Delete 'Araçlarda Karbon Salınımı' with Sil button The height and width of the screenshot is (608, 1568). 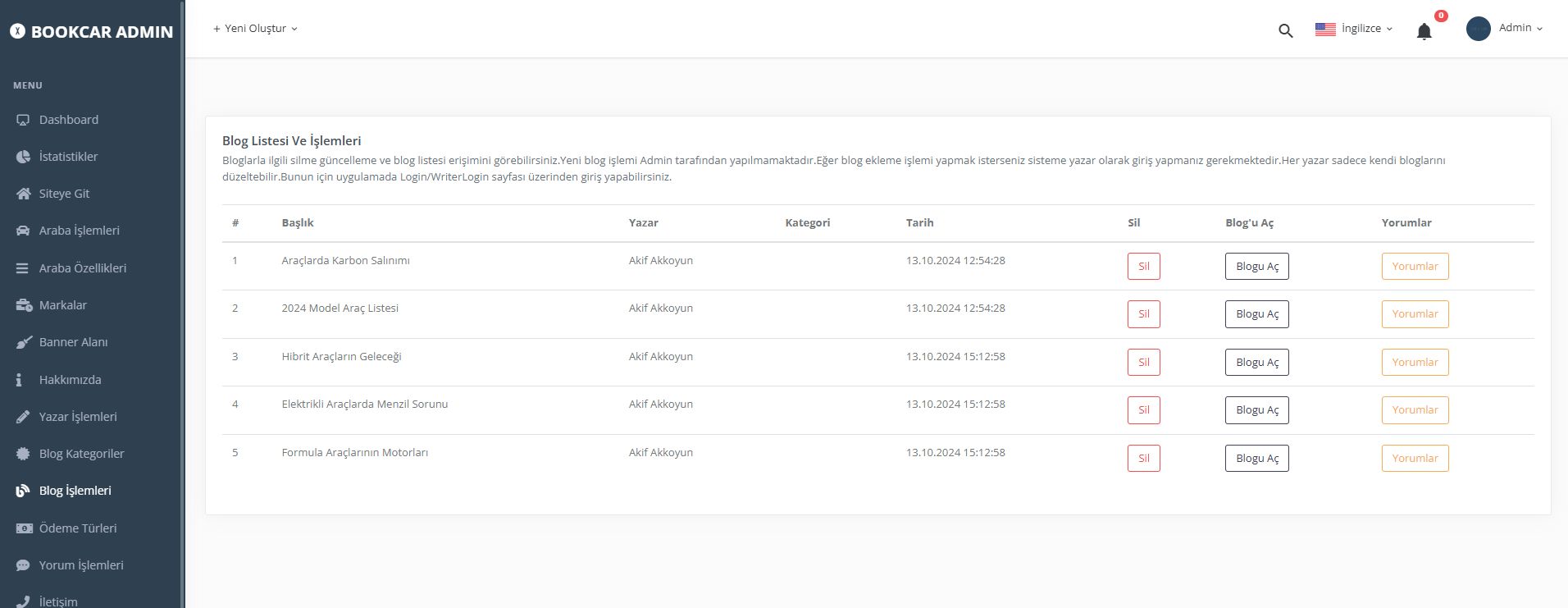pyautogui.click(x=1143, y=267)
